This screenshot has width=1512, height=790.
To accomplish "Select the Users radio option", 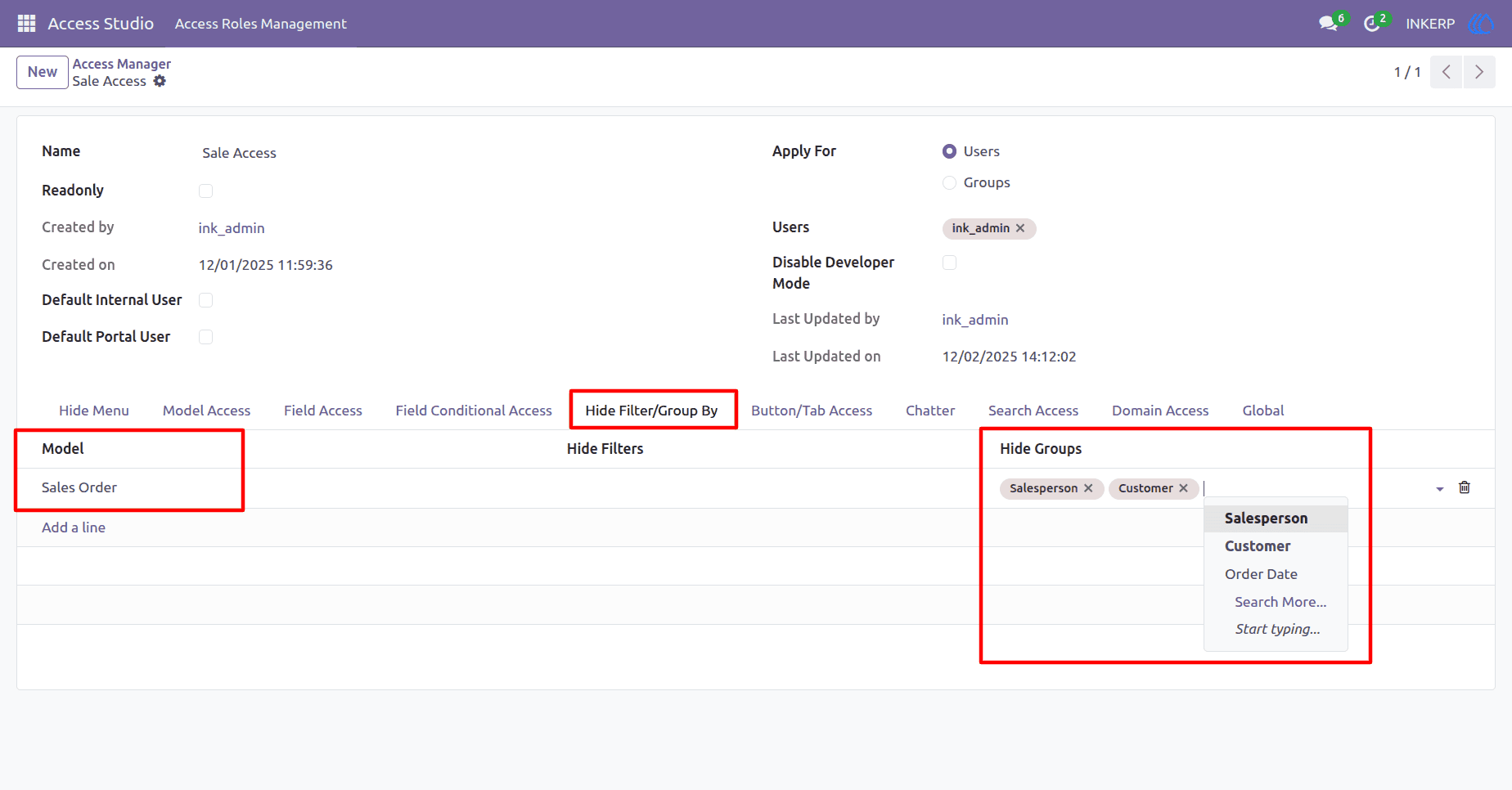I will click(x=949, y=151).
